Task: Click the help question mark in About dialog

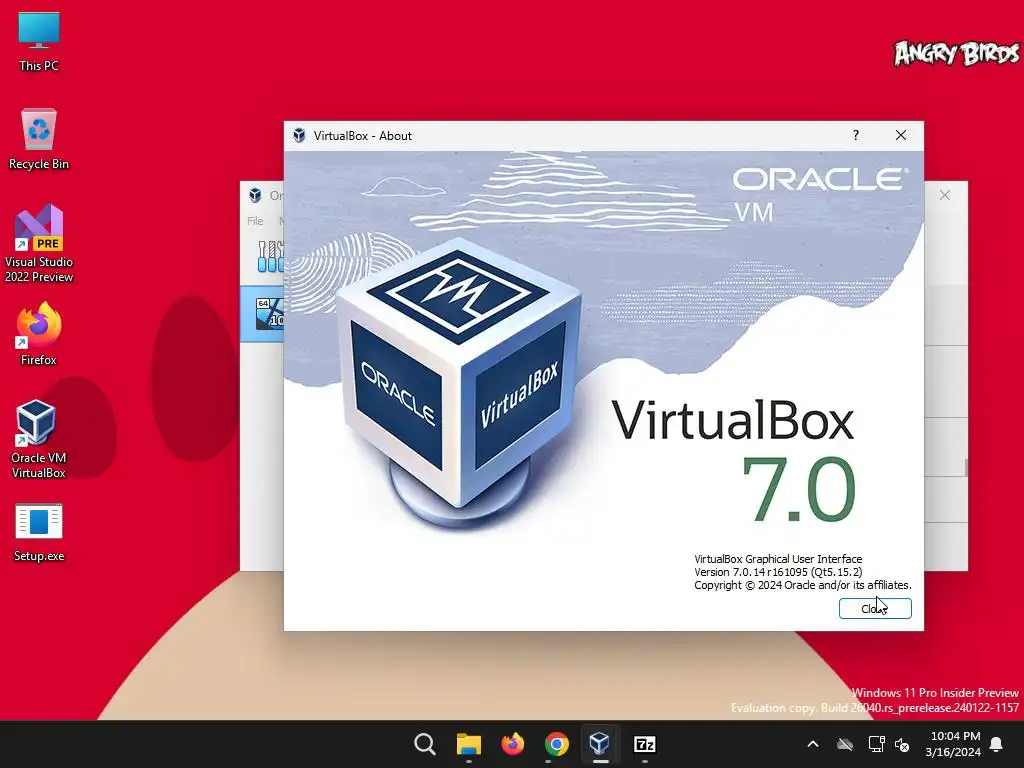Action: point(856,135)
